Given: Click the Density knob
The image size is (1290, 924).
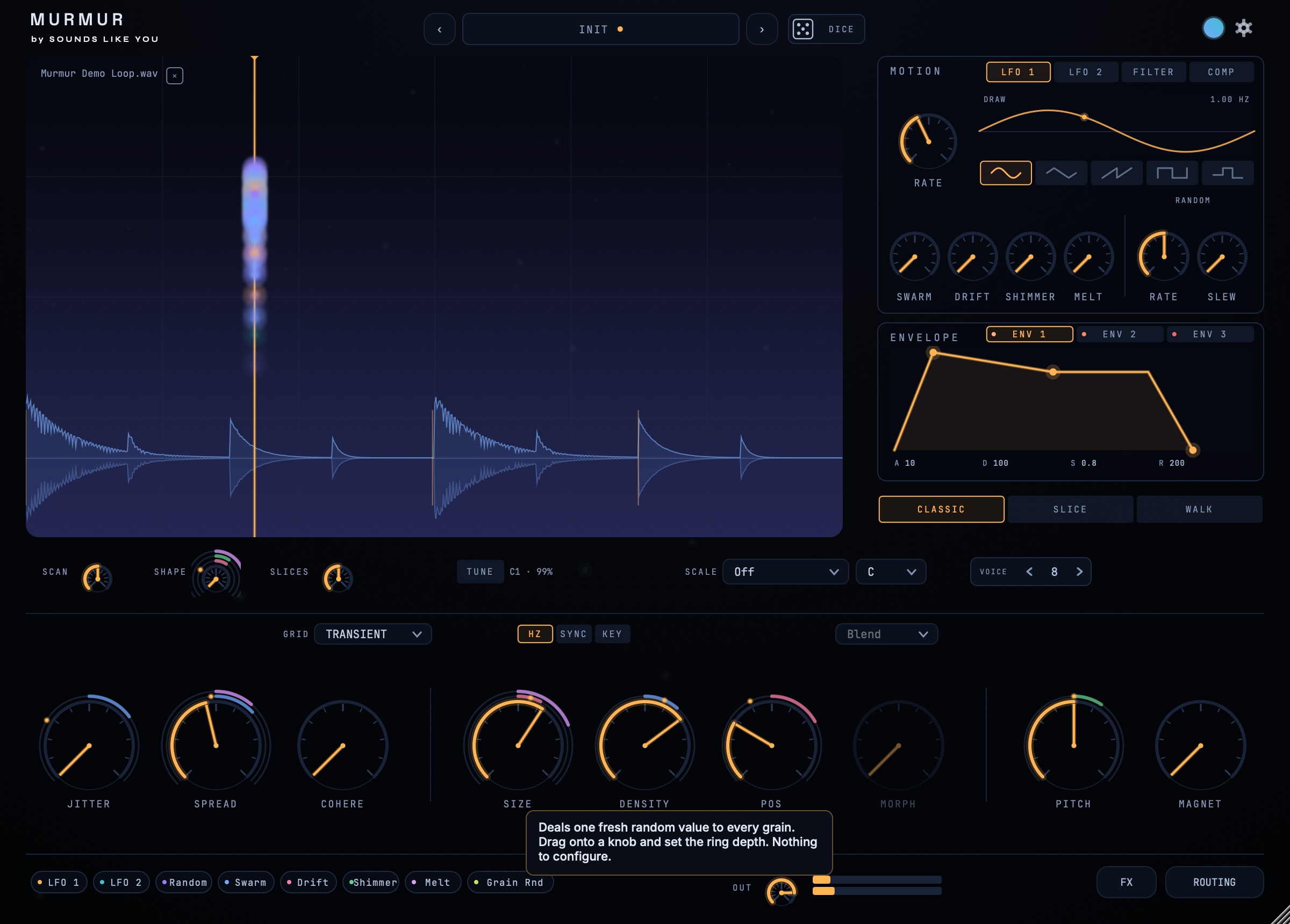Looking at the screenshot, I should coord(644,745).
